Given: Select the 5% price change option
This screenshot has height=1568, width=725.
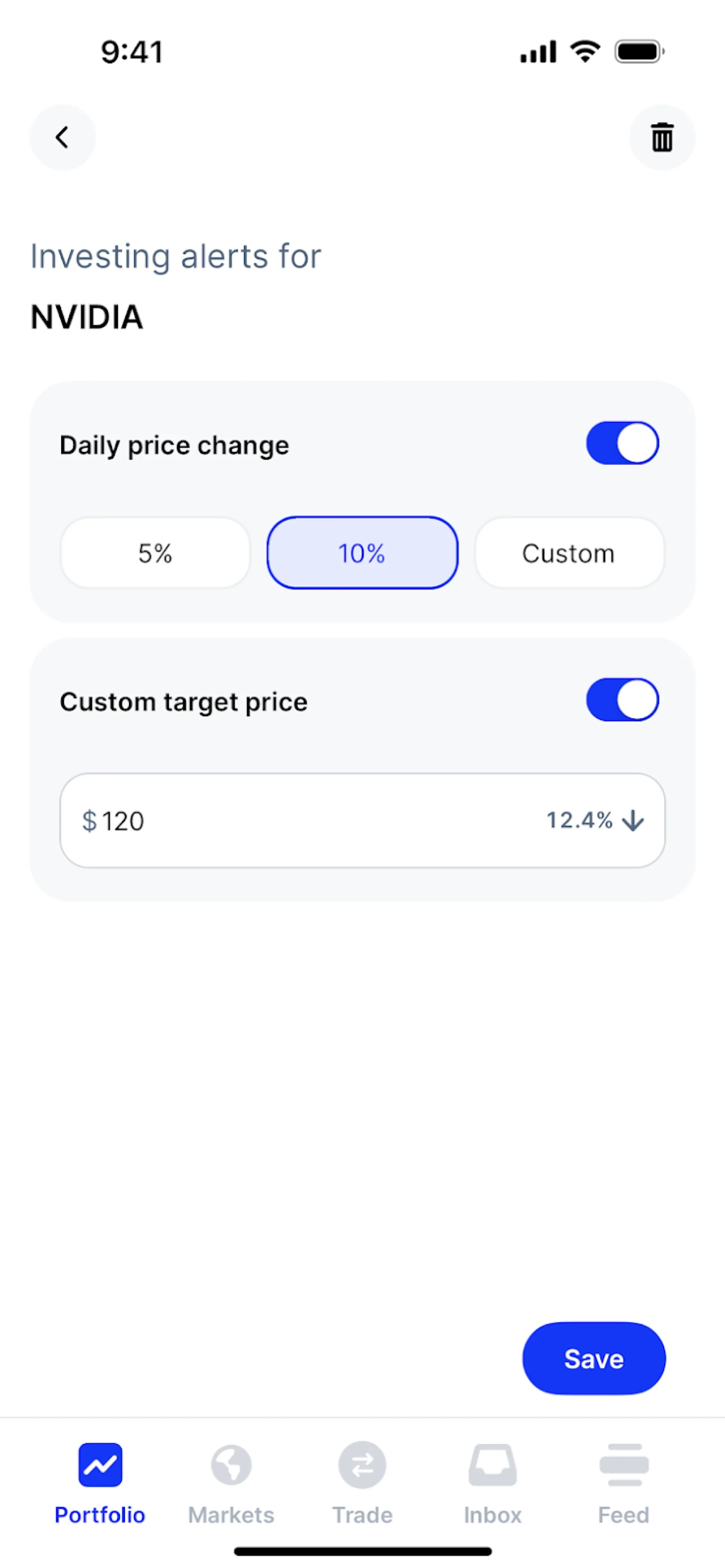Looking at the screenshot, I should coord(155,553).
